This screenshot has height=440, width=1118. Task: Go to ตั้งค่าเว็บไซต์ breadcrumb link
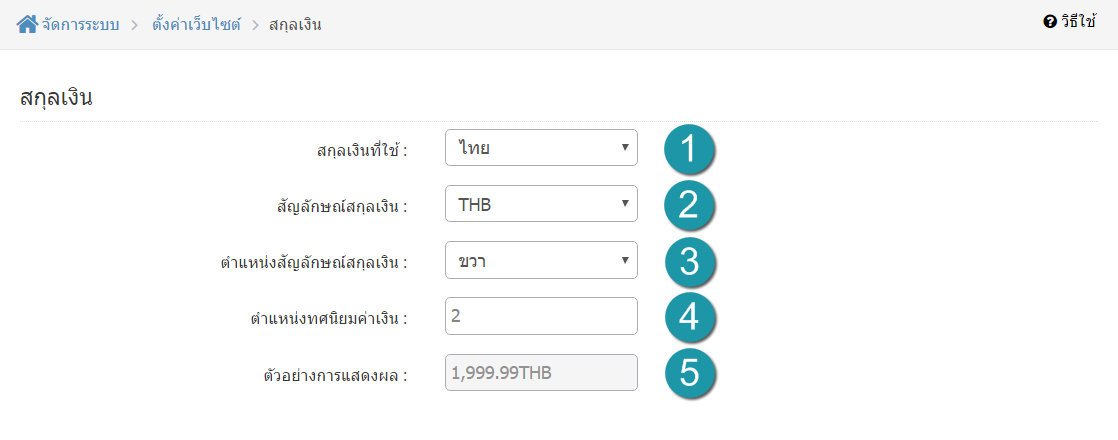pos(196,26)
